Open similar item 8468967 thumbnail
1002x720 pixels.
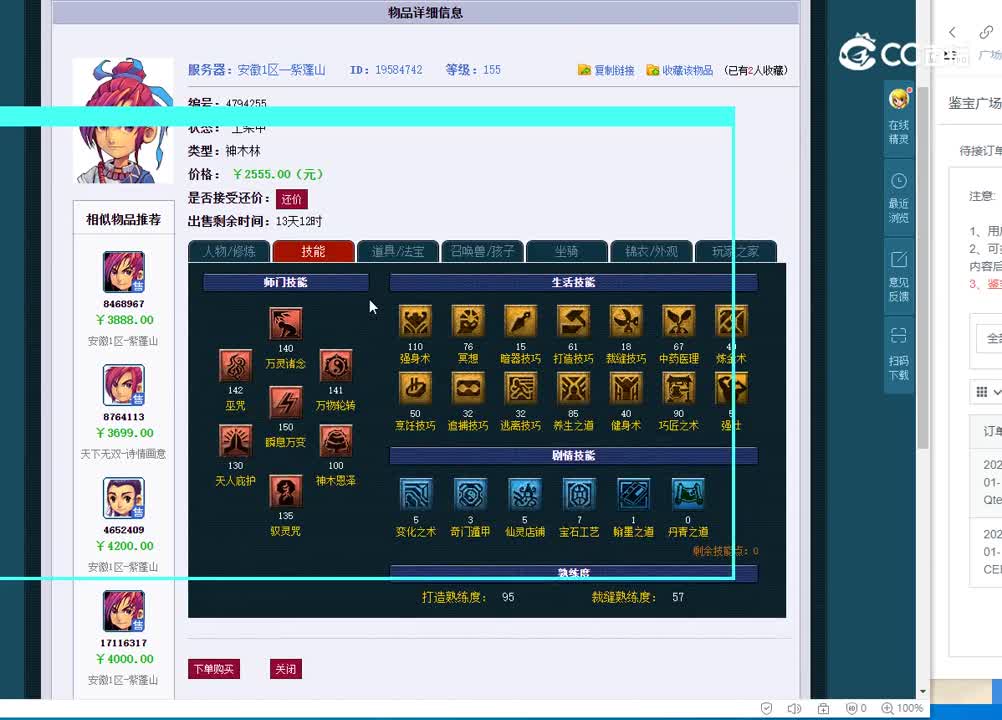124,272
